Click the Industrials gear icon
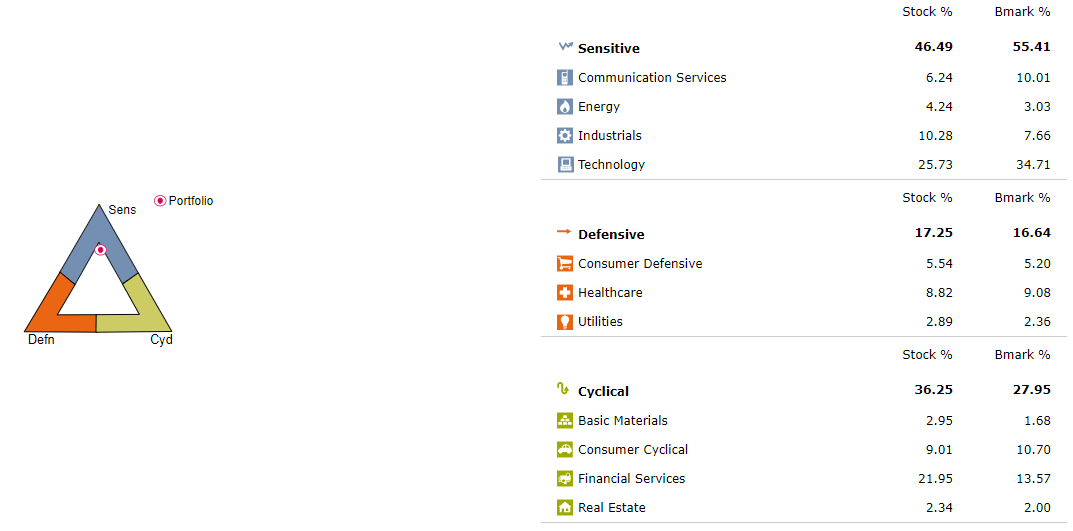This screenshot has height=531, width=1073. coord(565,135)
